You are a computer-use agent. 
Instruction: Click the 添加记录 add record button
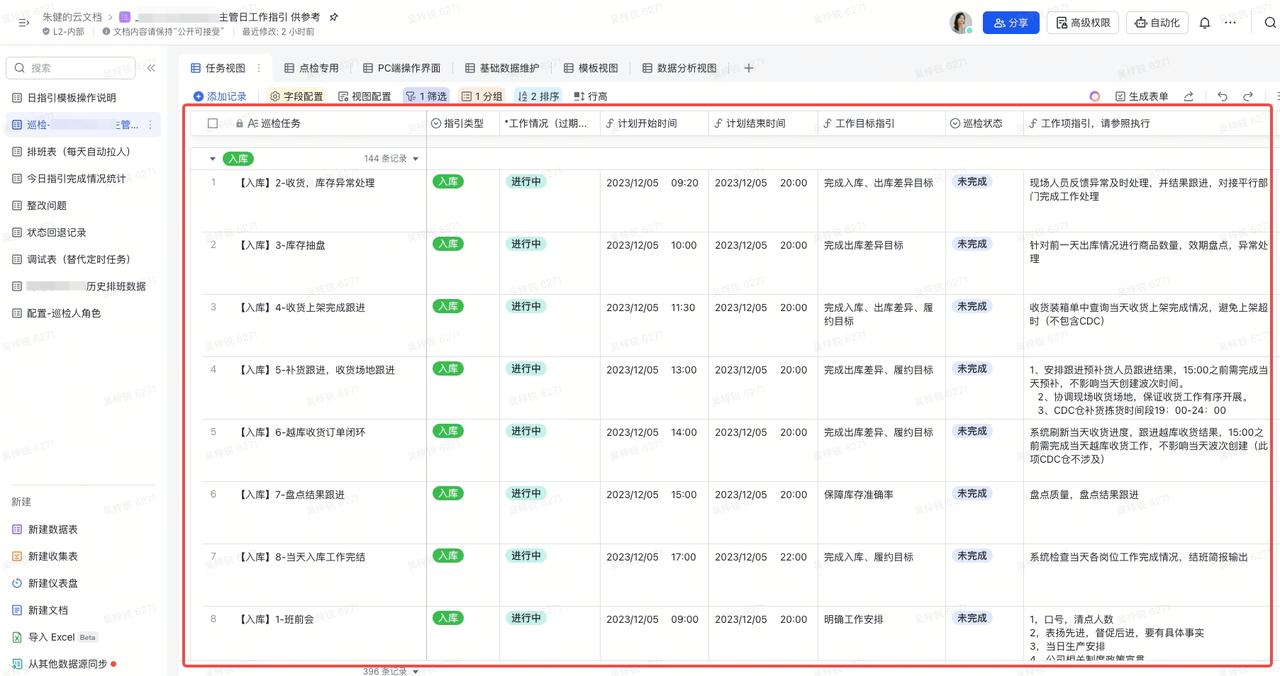click(x=220, y=97)
